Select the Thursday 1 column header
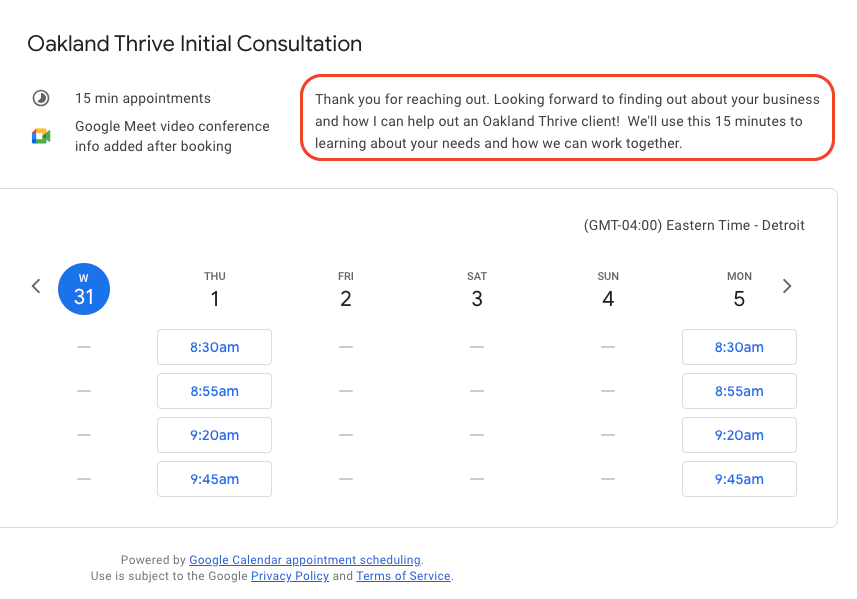This screenshot has height=599, width=857. [214, 290]
